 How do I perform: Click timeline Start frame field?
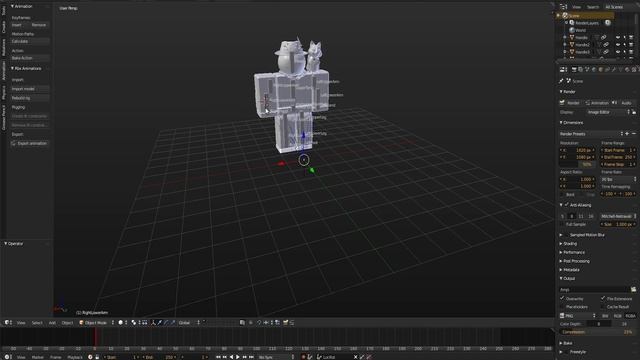click(121, 357)
